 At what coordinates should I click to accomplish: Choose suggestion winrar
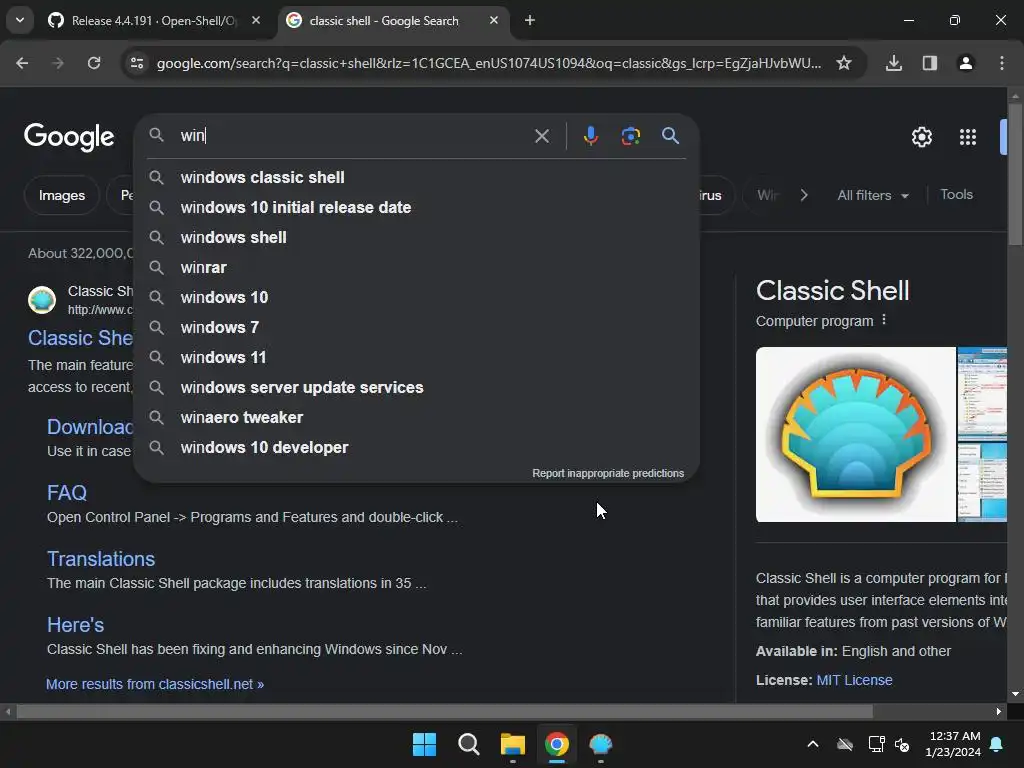[417, 268]
